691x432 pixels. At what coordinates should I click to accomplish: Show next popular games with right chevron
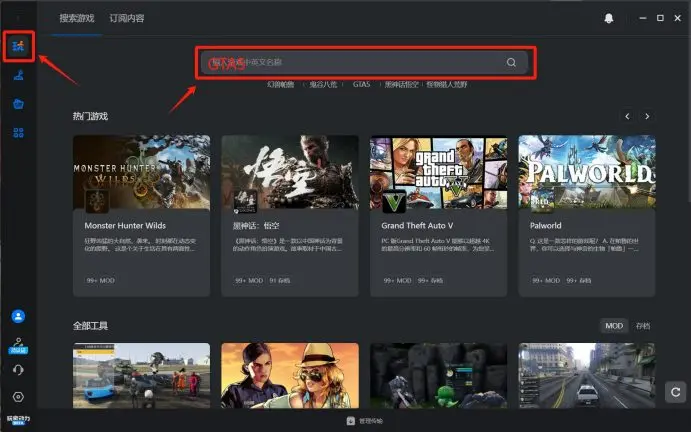pos(647,116)
